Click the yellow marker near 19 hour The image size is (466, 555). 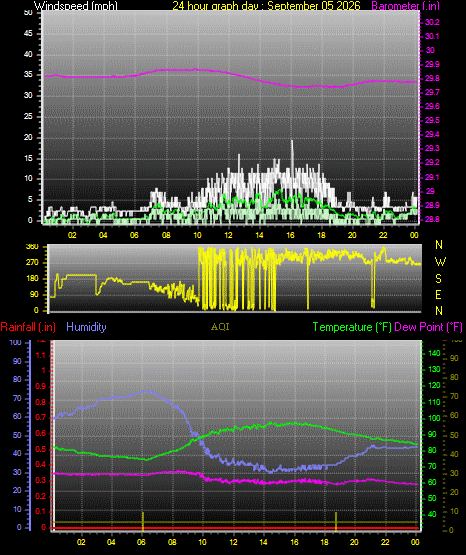click(336, 521)
